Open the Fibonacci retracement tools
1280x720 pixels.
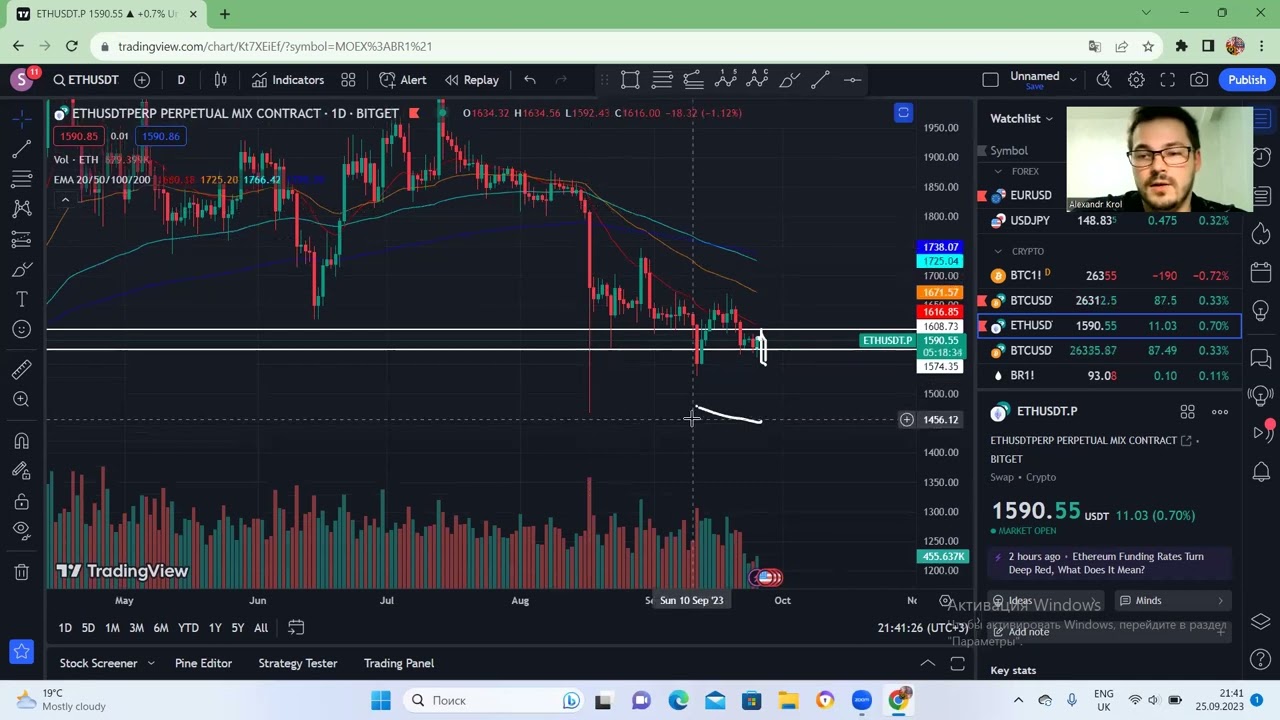[21, 179]
